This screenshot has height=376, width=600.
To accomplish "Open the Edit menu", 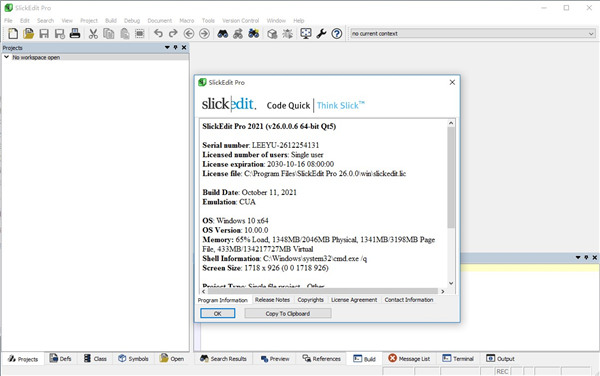I will pos(25,21).
